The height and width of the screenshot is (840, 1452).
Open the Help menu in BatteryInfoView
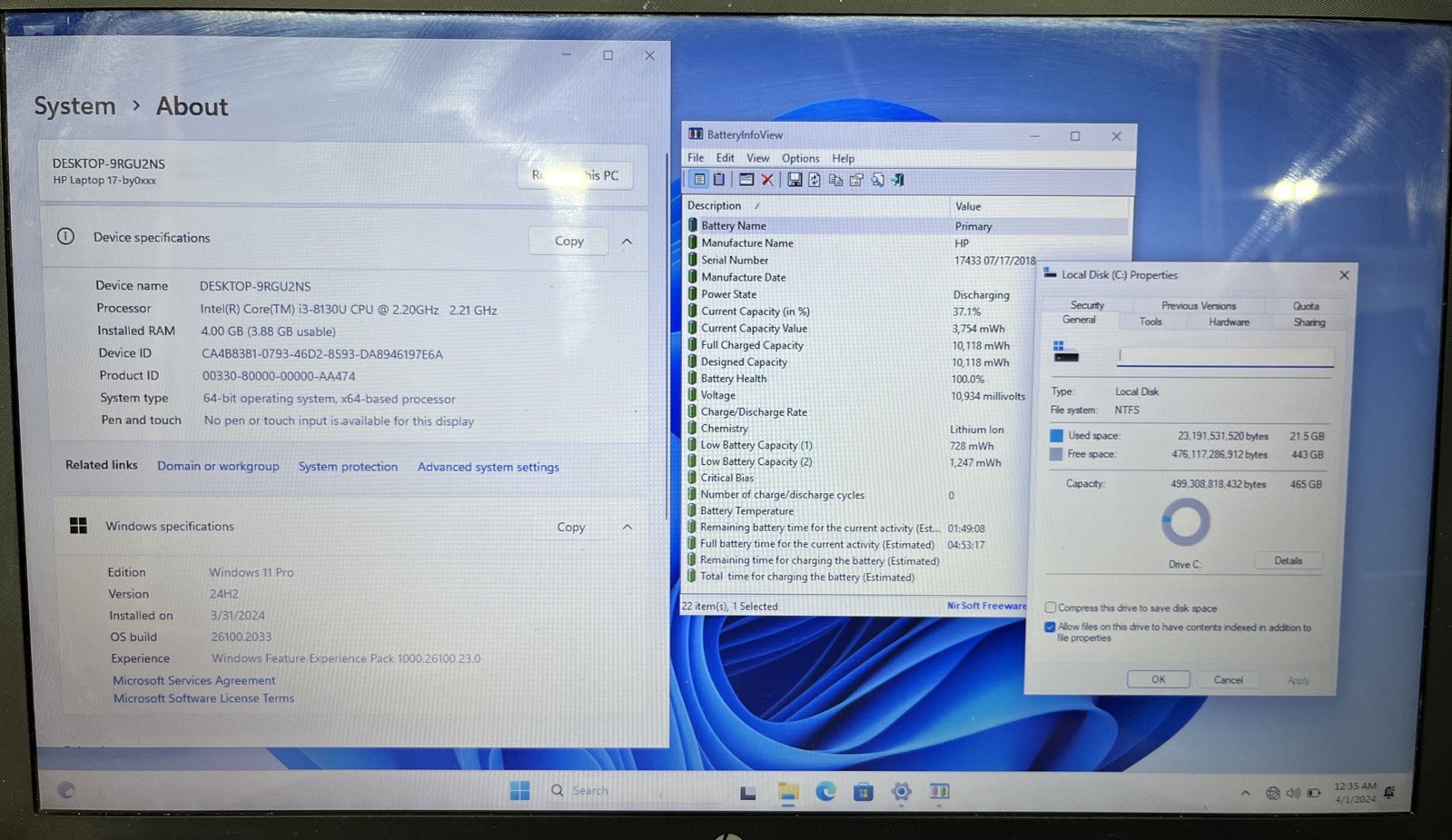[843, 158]
